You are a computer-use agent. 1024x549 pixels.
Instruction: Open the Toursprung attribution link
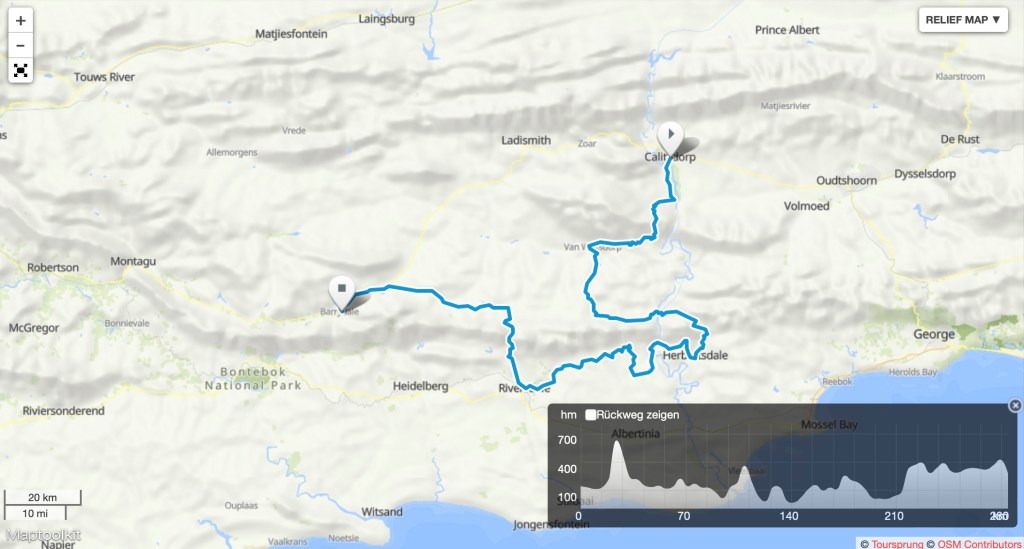tap(897, 544)
